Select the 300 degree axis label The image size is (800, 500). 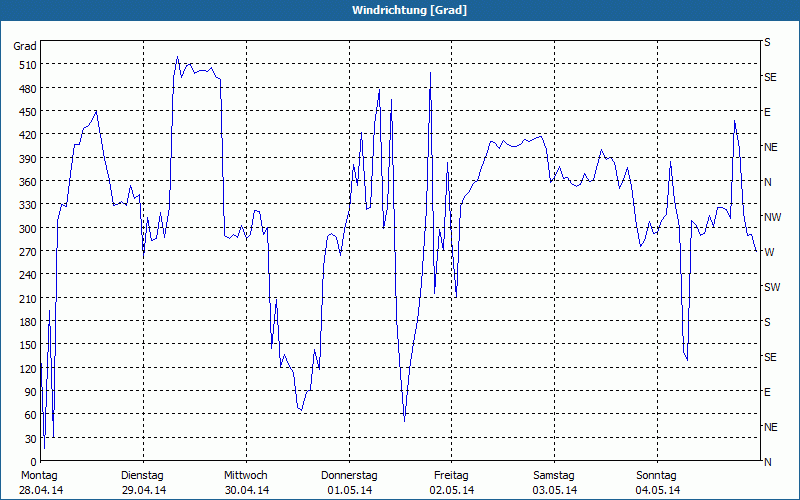pos(28,229)
